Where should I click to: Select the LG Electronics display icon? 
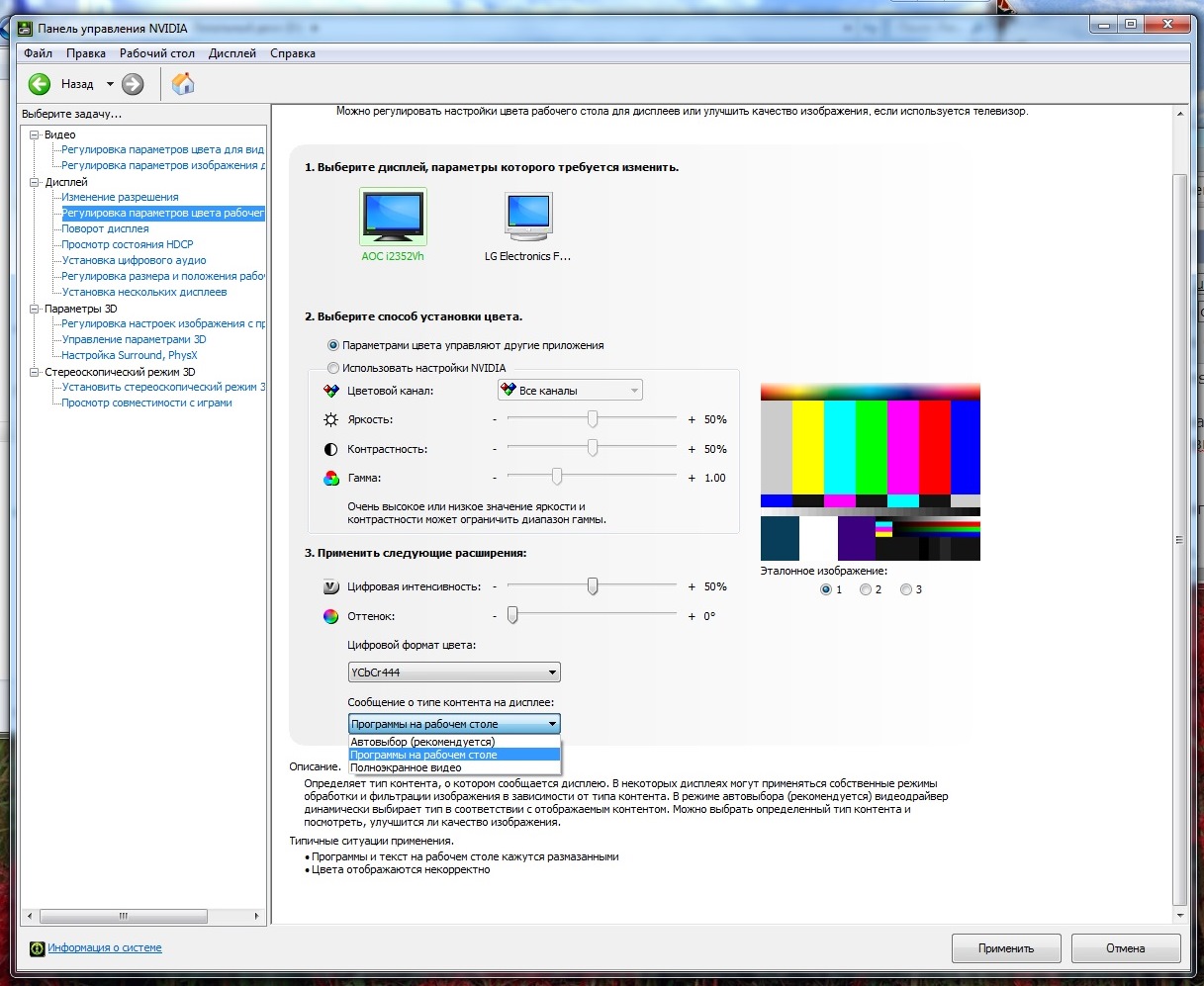tap(528, 217)
